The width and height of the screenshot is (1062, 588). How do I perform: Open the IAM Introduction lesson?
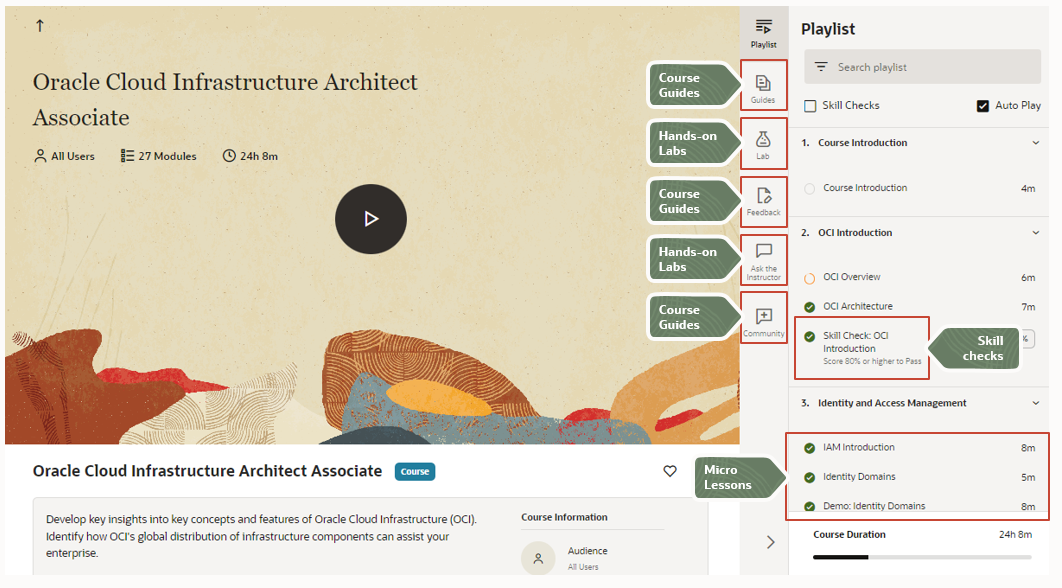[x=919, y=448]
